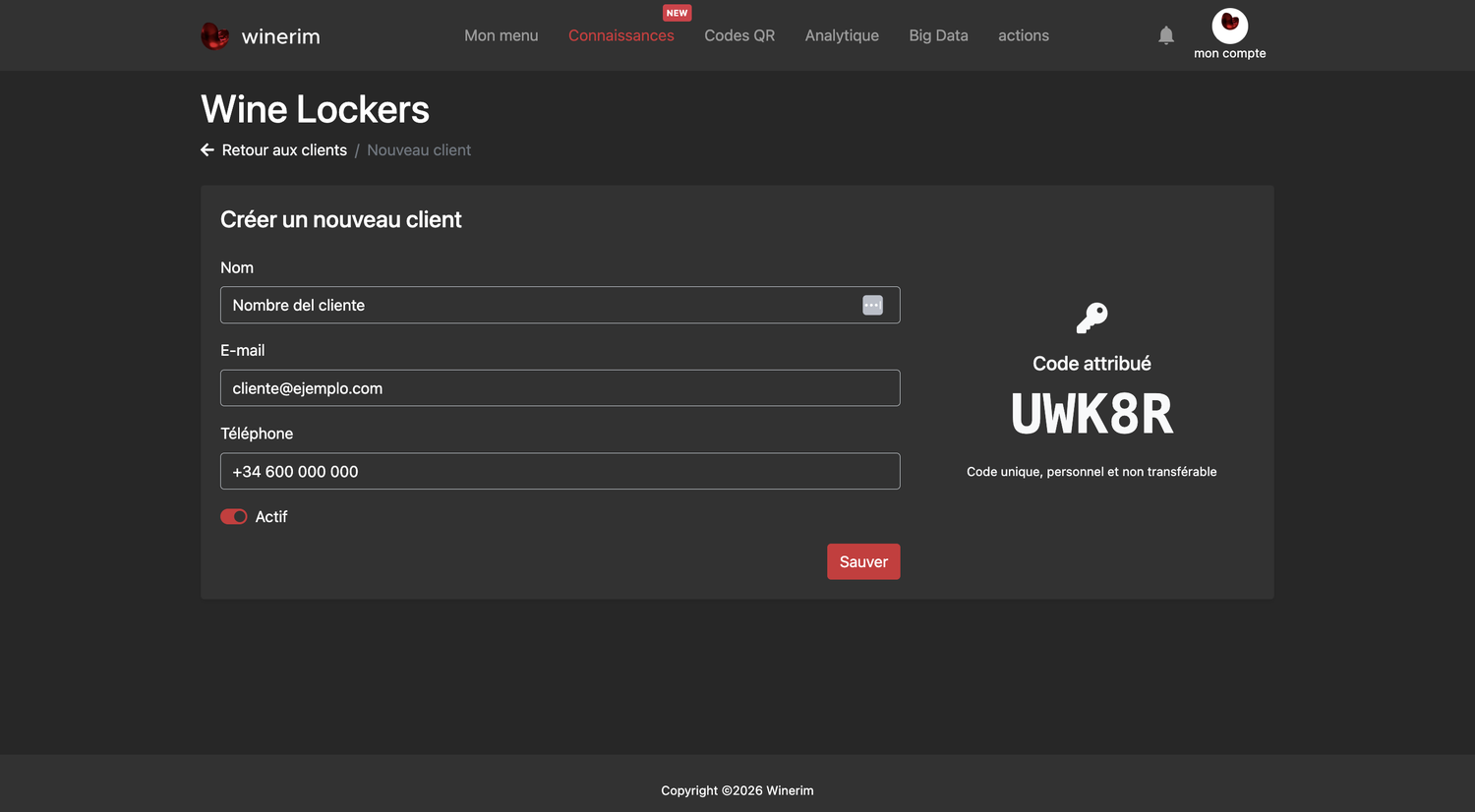Open the Mon menu section
Screen dimensions: 1475x812
[x=501, y=35]
